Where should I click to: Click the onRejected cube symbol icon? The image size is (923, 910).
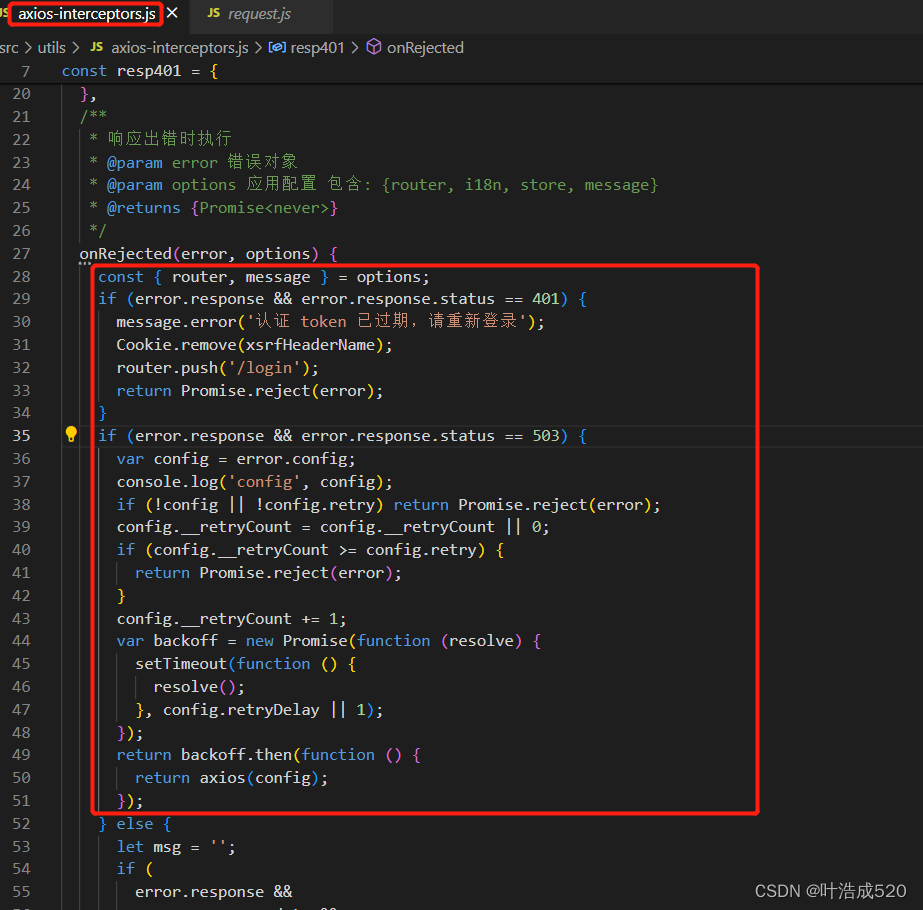point(374,47)
